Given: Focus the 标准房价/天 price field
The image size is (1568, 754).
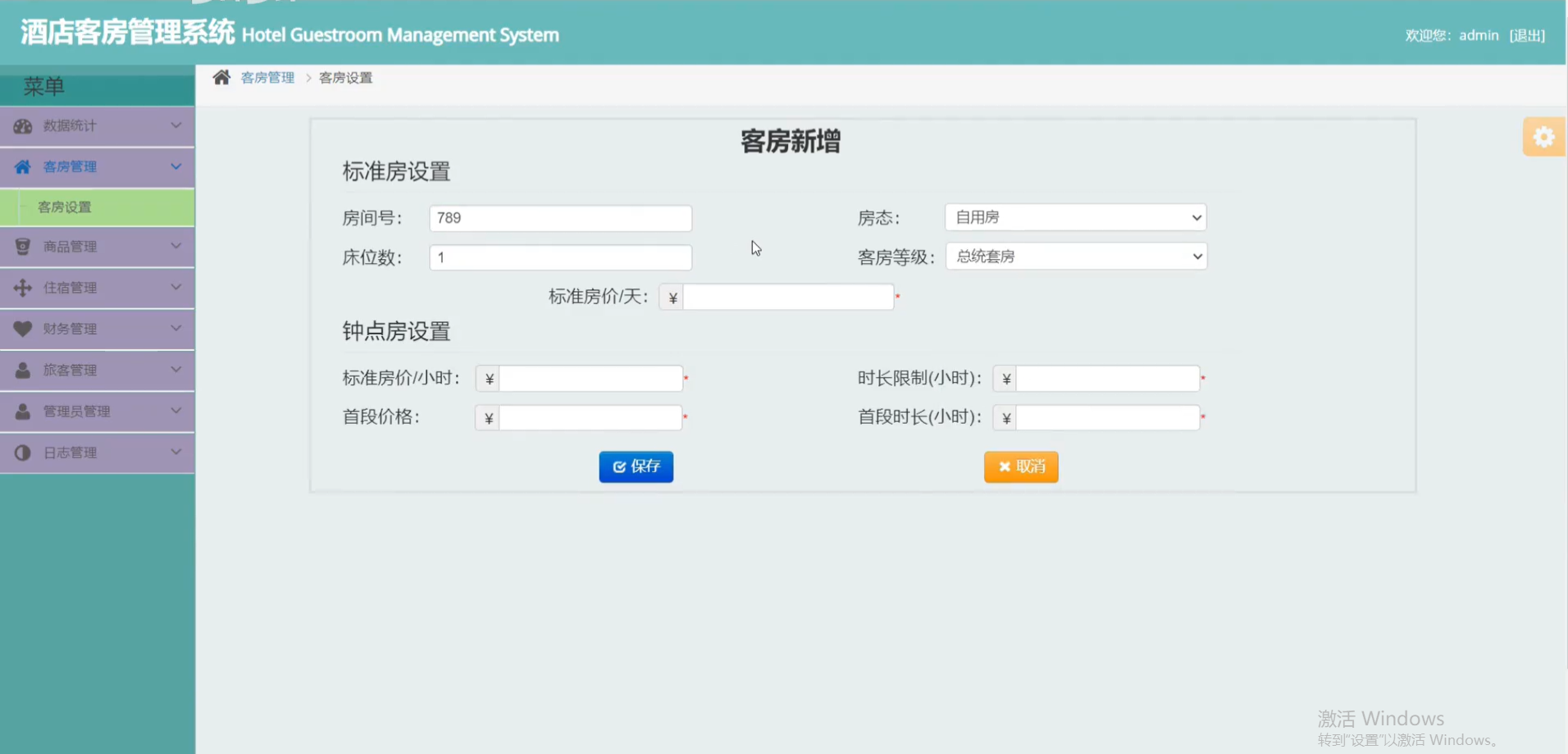Looking at the screenshot, I should (x=788, y=297).
